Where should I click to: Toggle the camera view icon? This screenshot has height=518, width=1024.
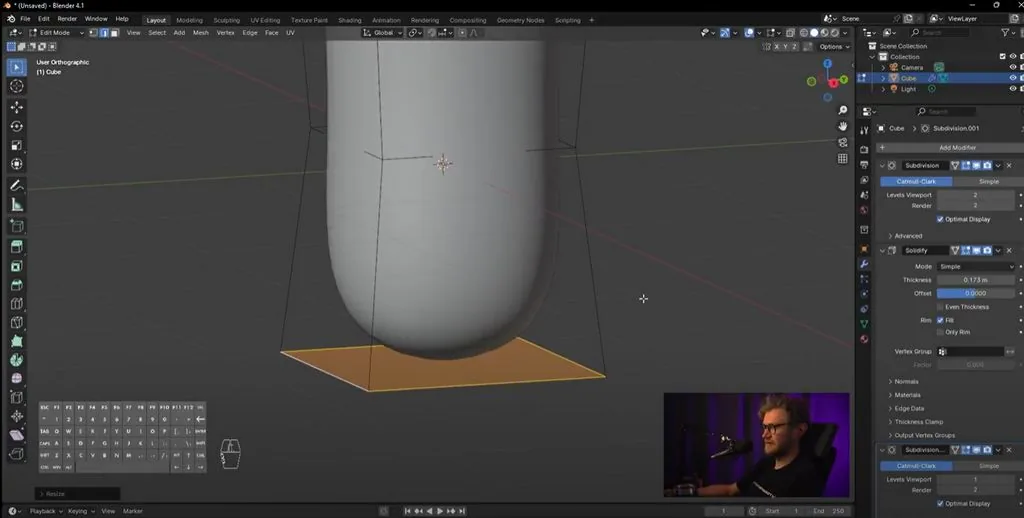tap(842, 142)
